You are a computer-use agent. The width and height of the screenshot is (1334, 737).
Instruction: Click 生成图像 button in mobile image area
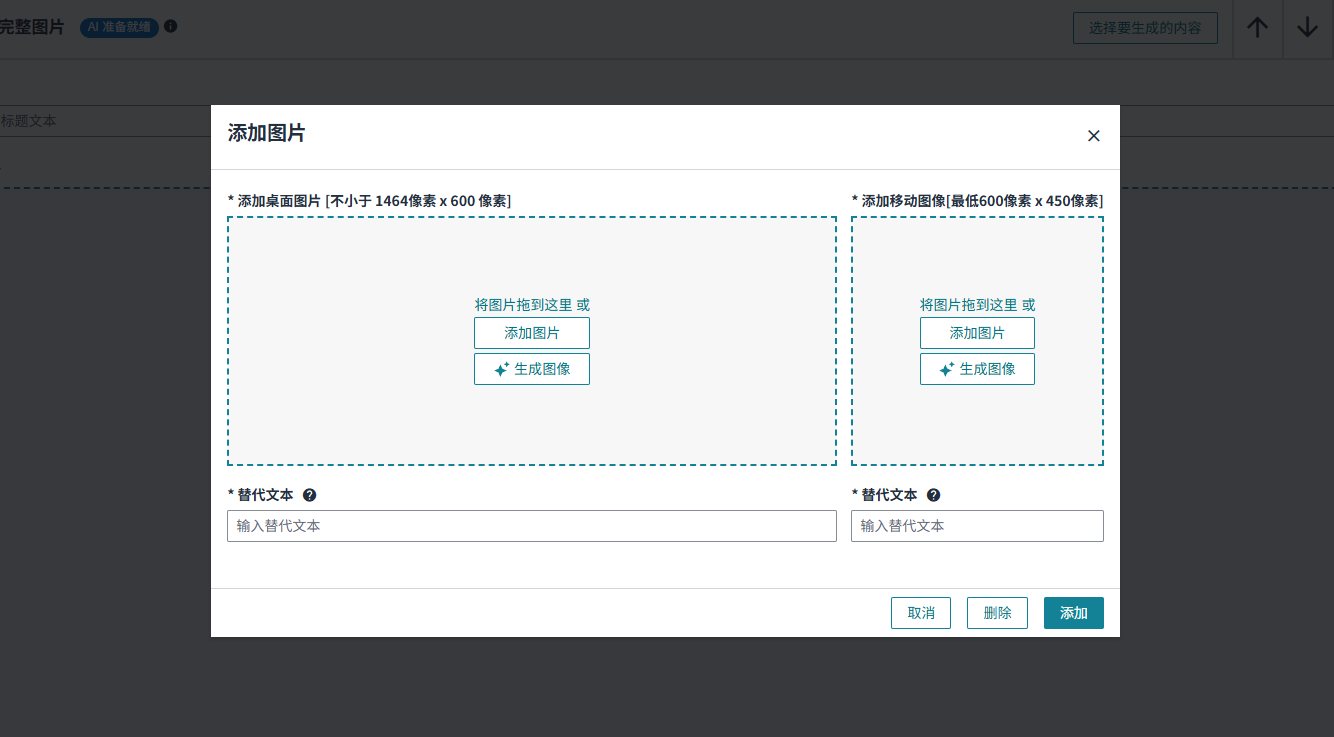click(977, 369)
